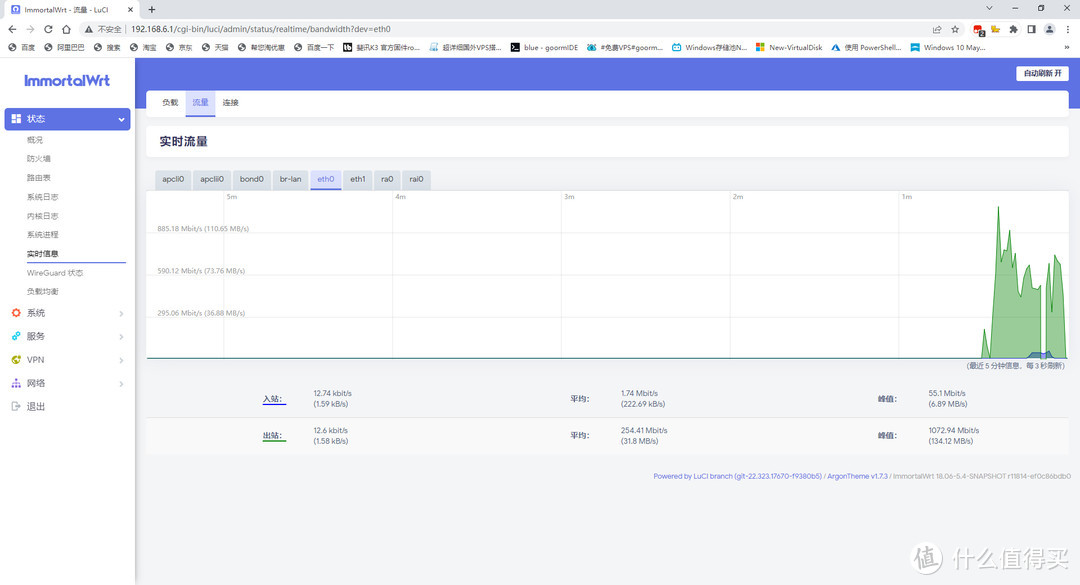The image size is (1080, 585).
Task: Click the VPN icon in sidebar
Action: click(x=16, y=360)
